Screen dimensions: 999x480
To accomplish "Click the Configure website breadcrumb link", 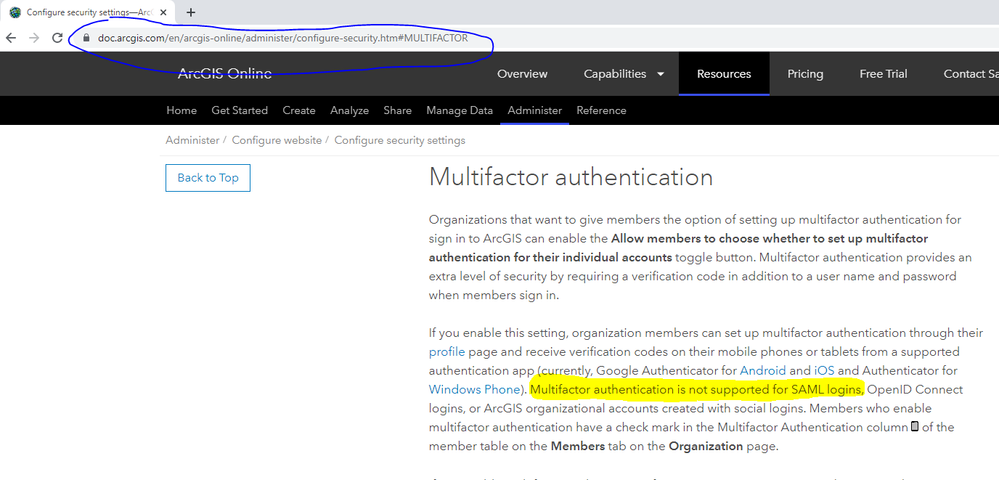I will pos(277,140).
